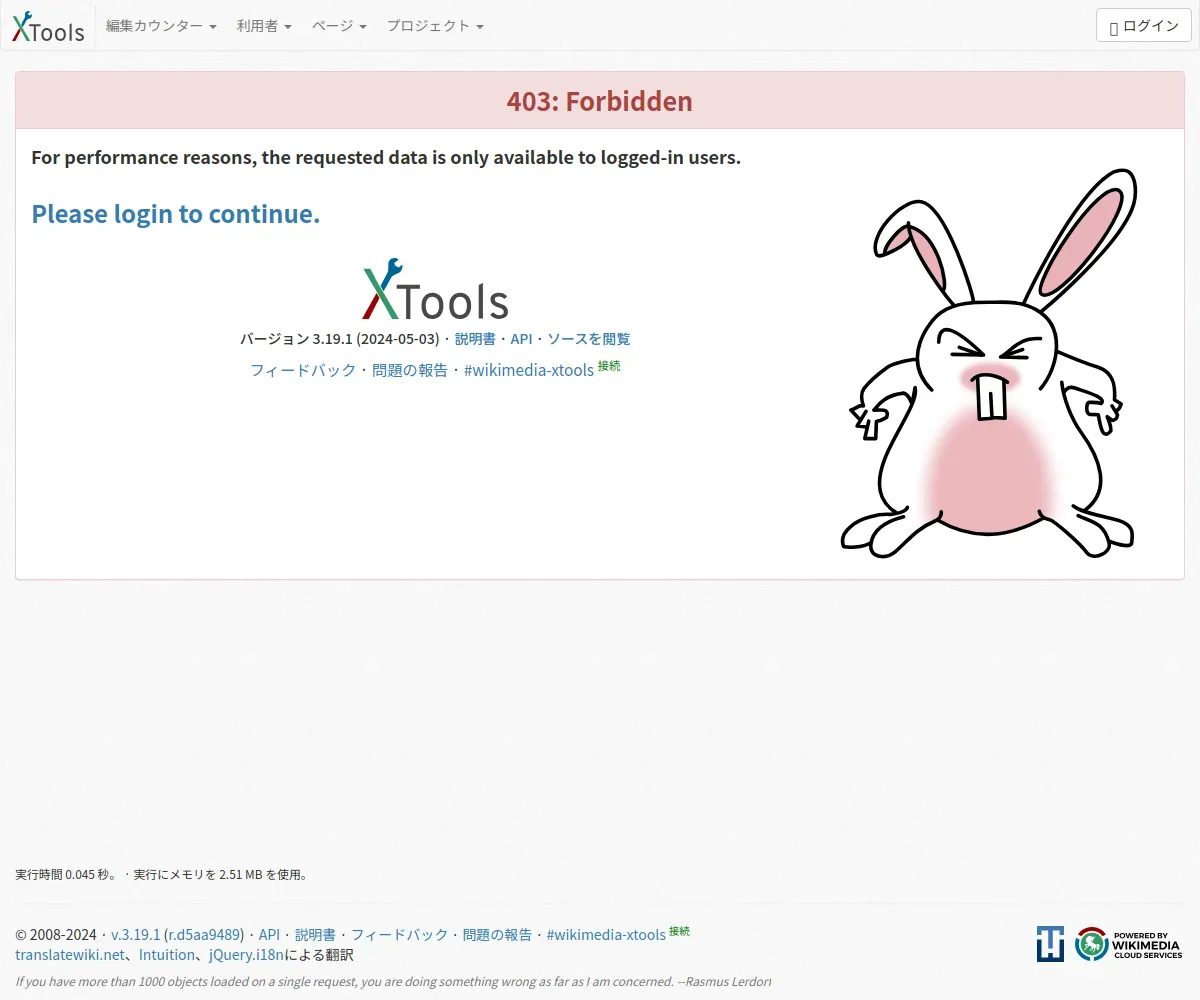Click the blue tool icon in footer

pyautogui.click(x=1050, y=944)
